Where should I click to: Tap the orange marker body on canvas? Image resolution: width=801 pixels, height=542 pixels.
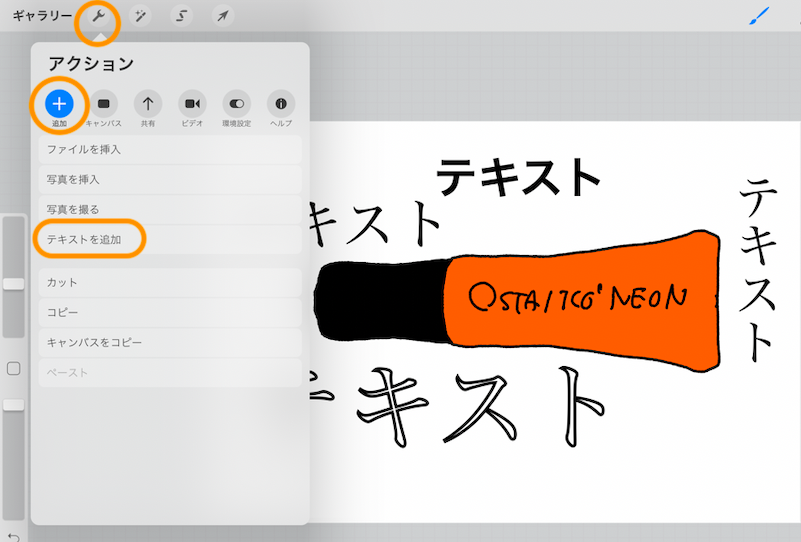coord(582,301)
